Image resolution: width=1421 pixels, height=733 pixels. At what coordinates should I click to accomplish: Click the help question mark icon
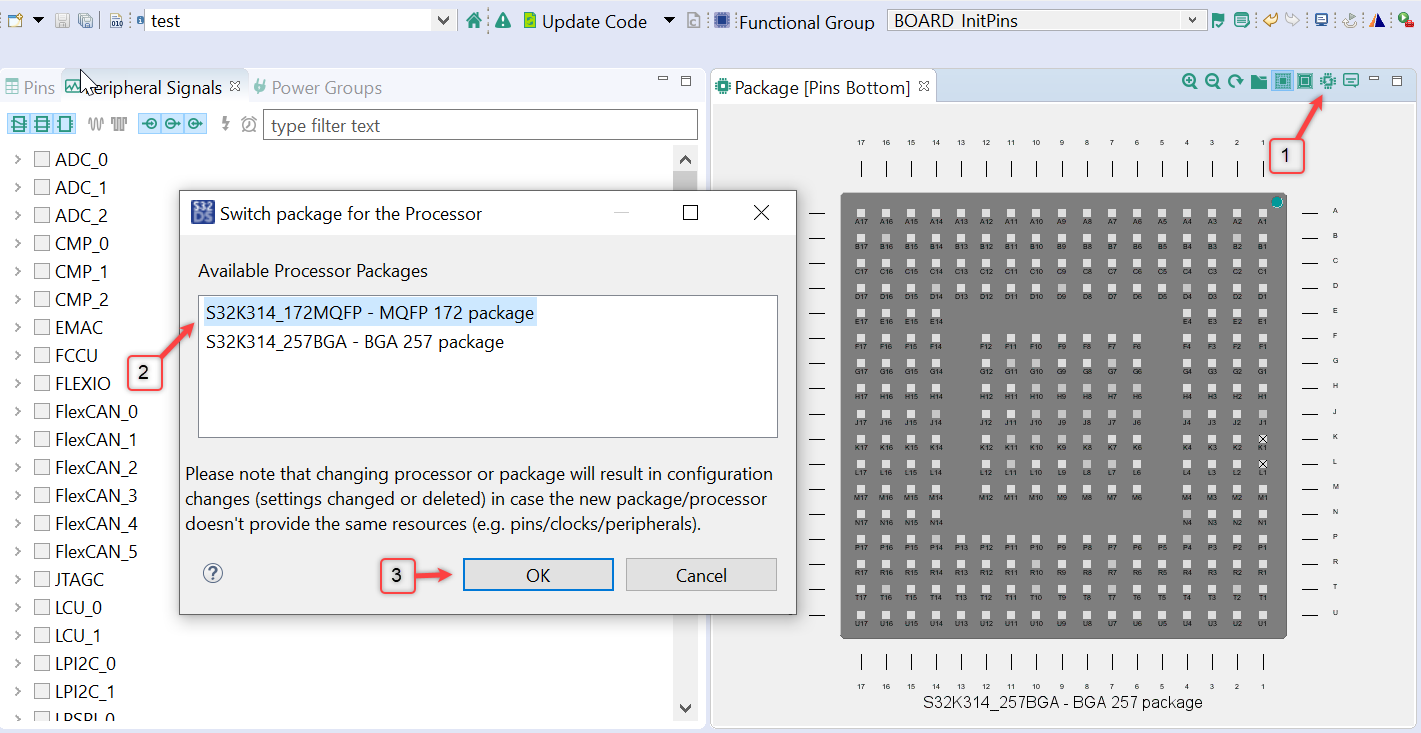213,573
